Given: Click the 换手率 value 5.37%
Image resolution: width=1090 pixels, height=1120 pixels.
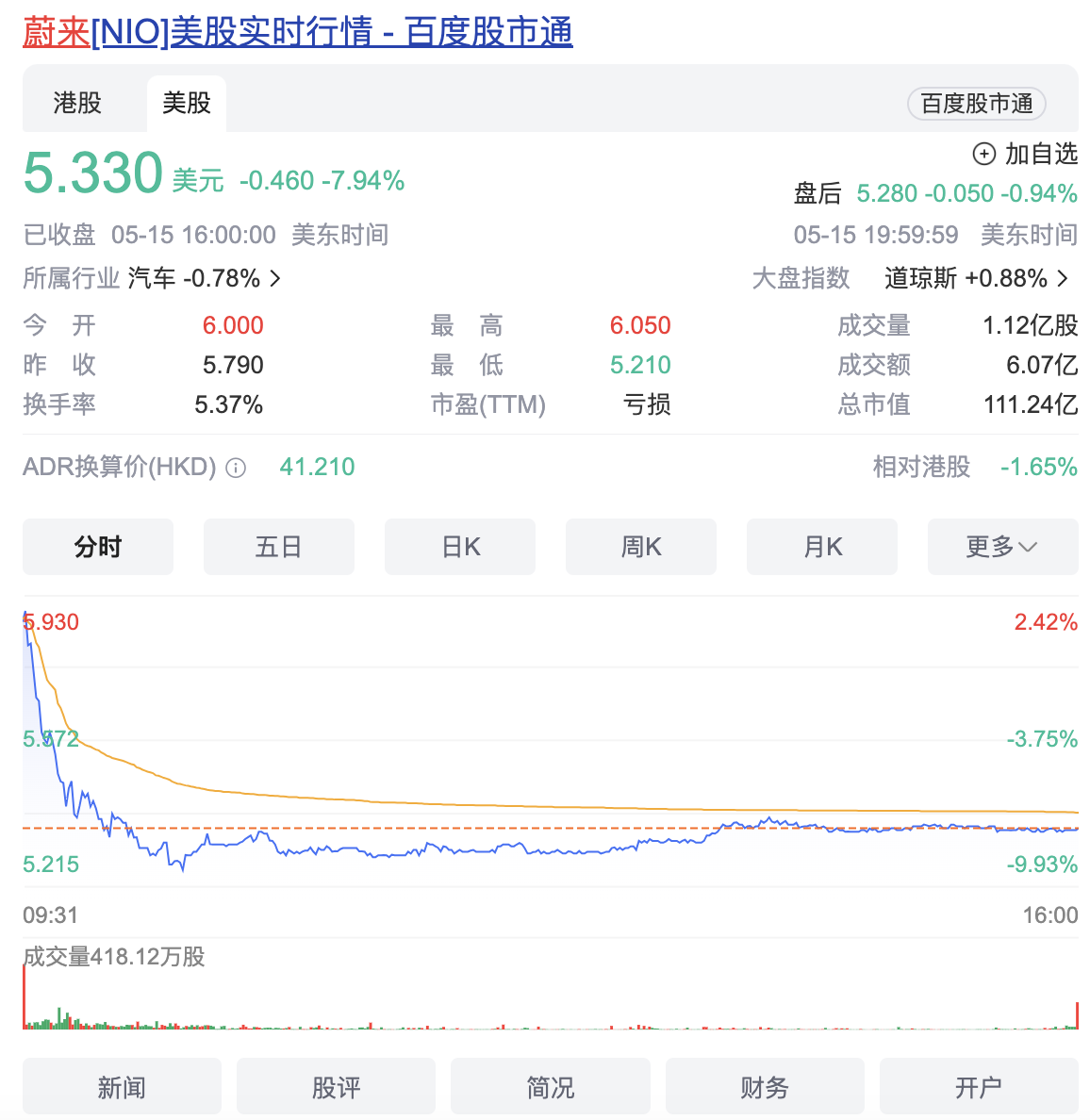Looking at the screenshot, I should click(228, 405).
